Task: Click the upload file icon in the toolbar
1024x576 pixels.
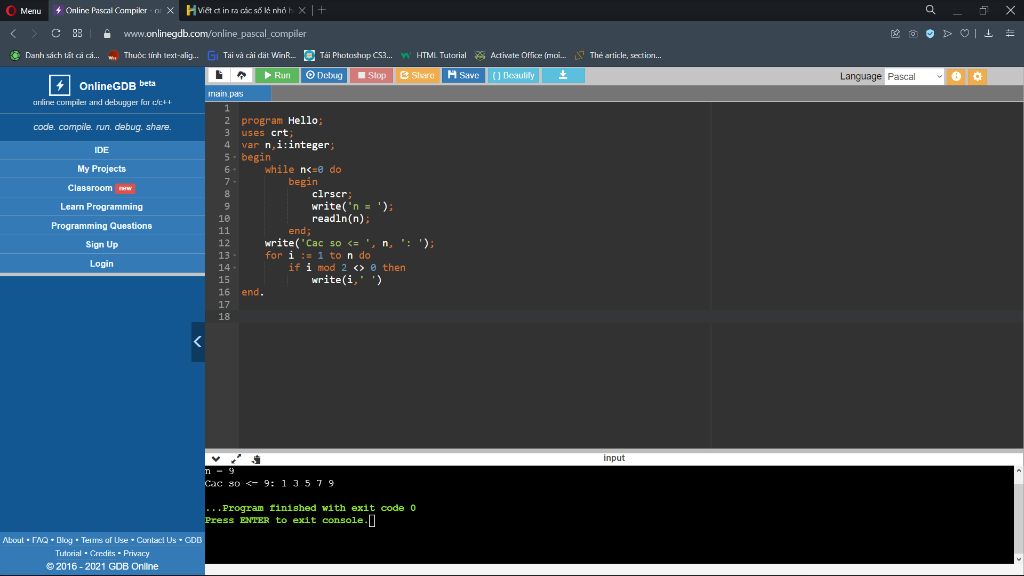Action: [x=242, y=76]
